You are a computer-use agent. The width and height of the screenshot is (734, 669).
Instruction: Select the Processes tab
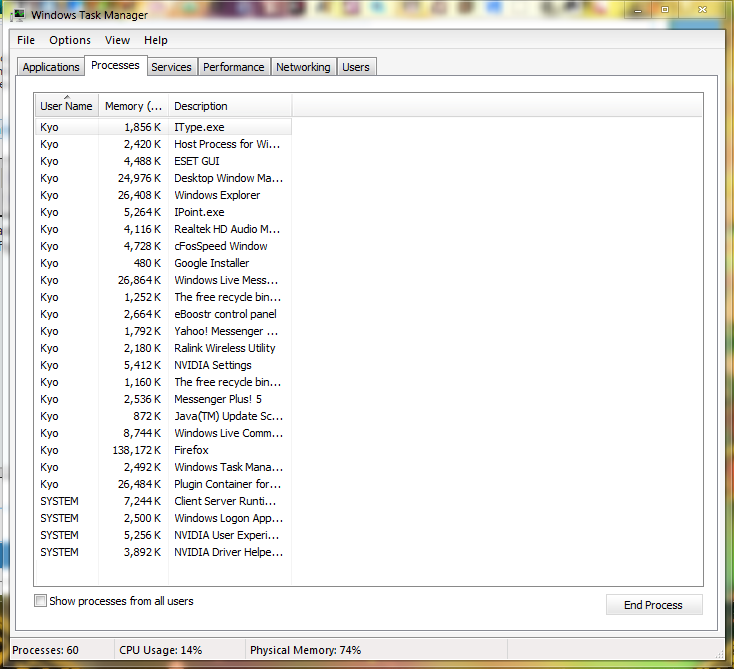(x=115, y=65)
